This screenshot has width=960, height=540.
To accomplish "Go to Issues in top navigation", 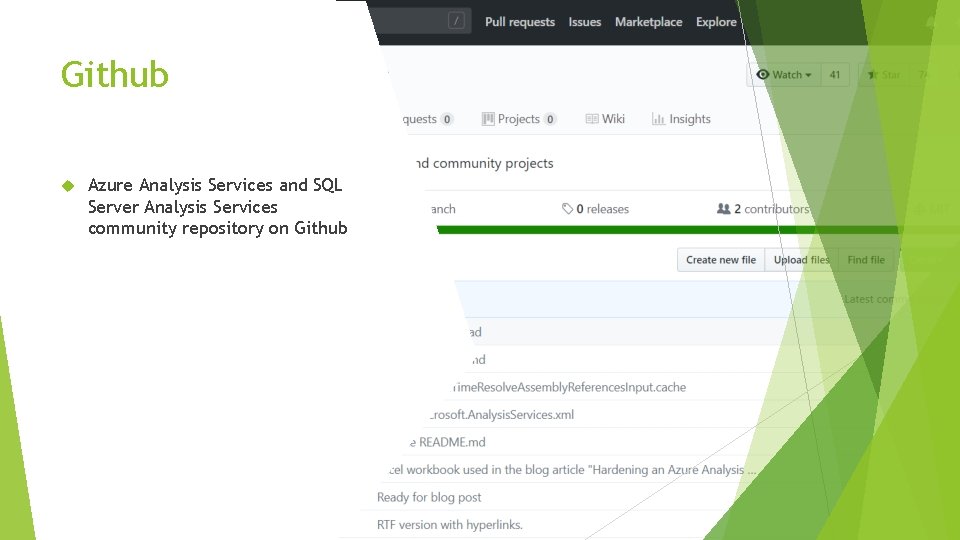I will [585, 22].
